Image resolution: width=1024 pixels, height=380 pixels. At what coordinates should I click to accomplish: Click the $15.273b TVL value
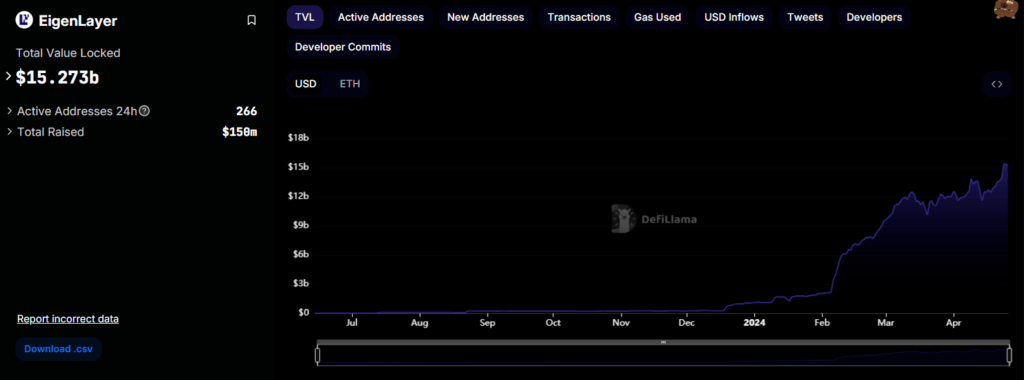pyautogui.click(x=57, y=77)
